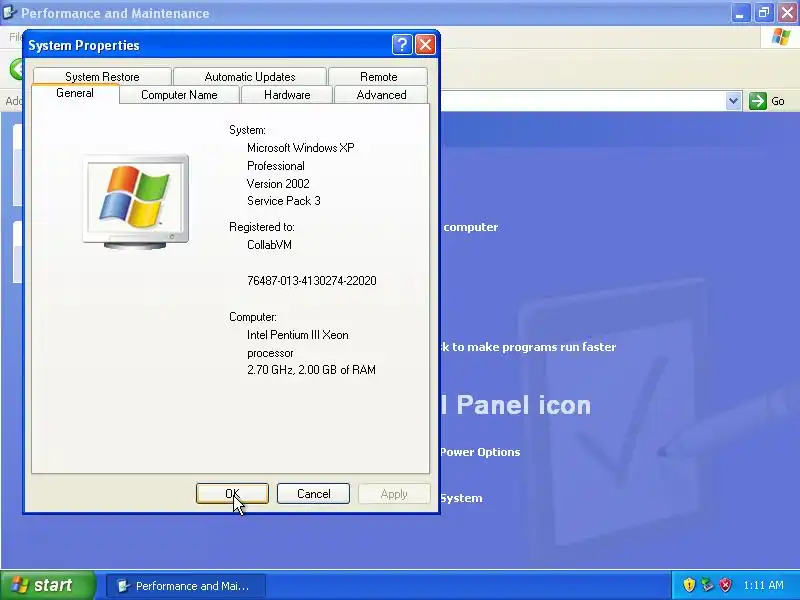The height and width of the screenshot is (600, 800).
Task: Open the System Restore tab
Action: 102,77
